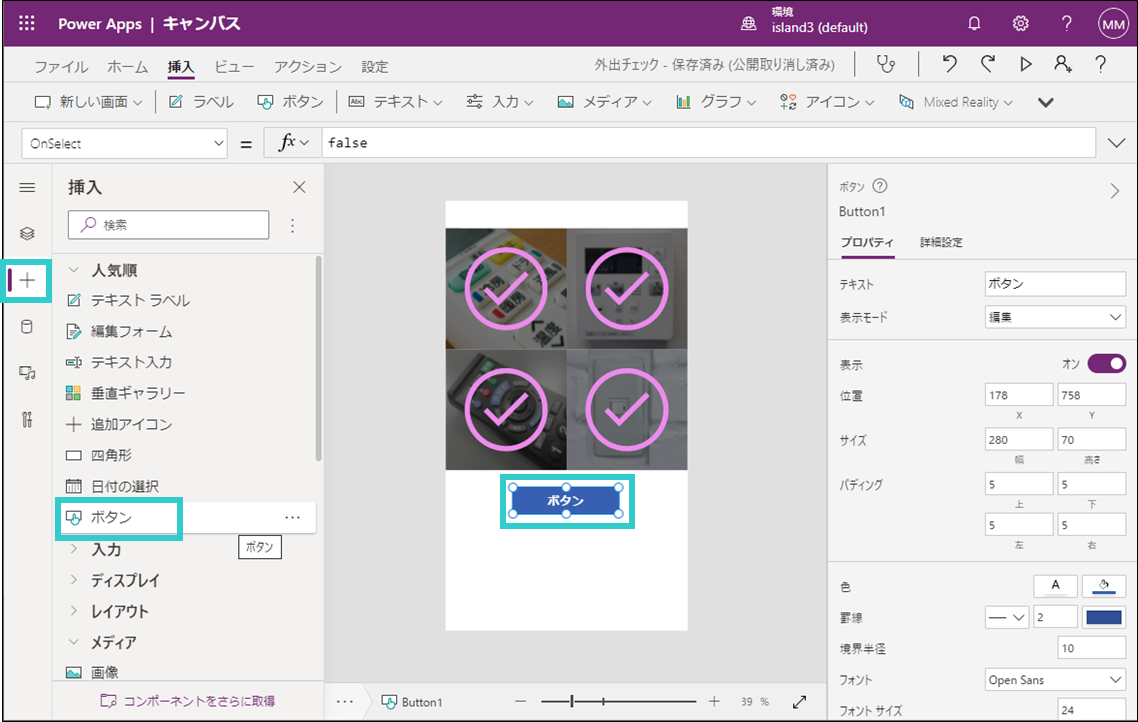The height and width of the screenshot is (722, 1138).
Task: Pick the fill color bucket swatch
Action: pyautogui.click(x=1104, y=586)
